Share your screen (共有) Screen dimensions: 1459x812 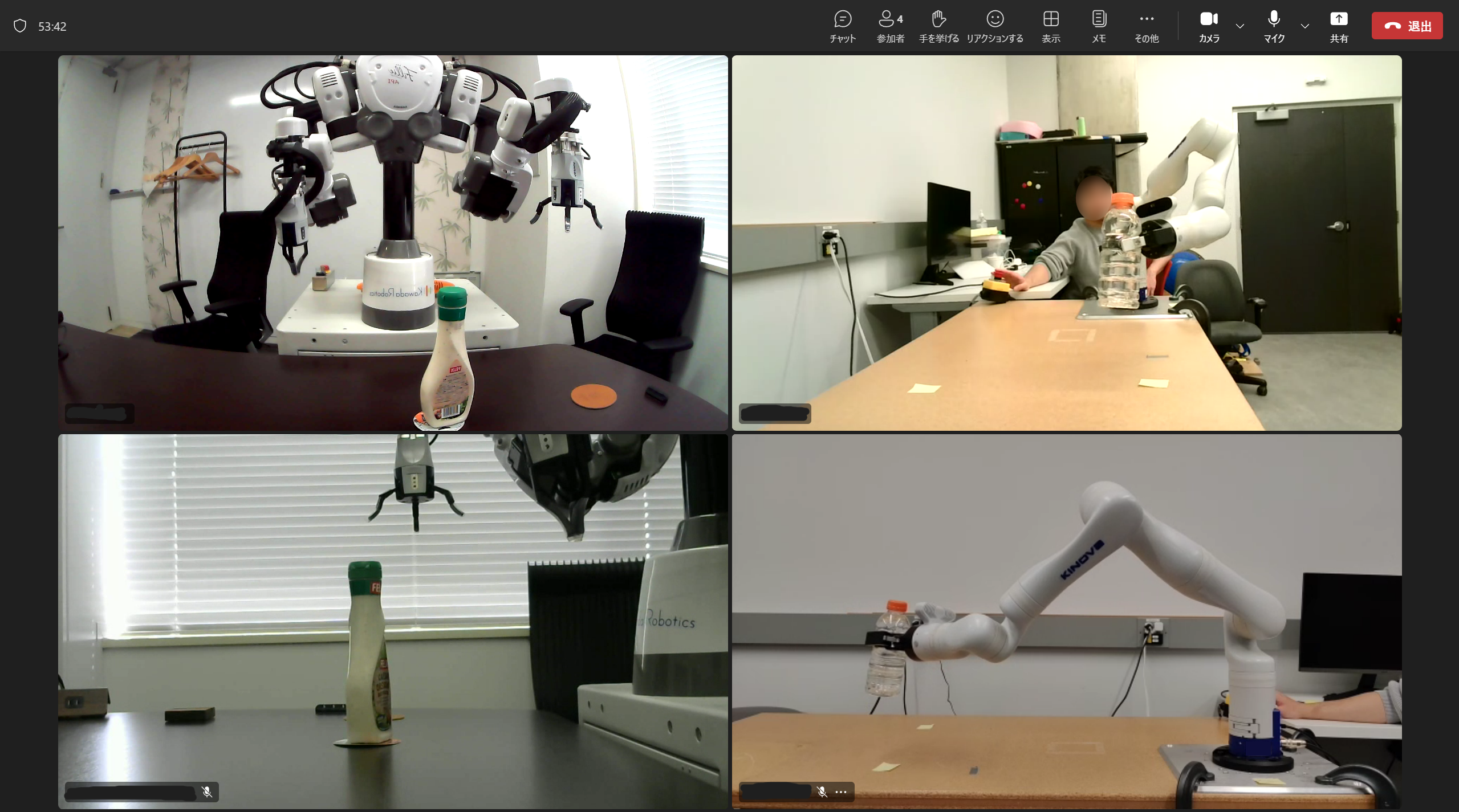pyautogui.click(x=1339, y=26)
